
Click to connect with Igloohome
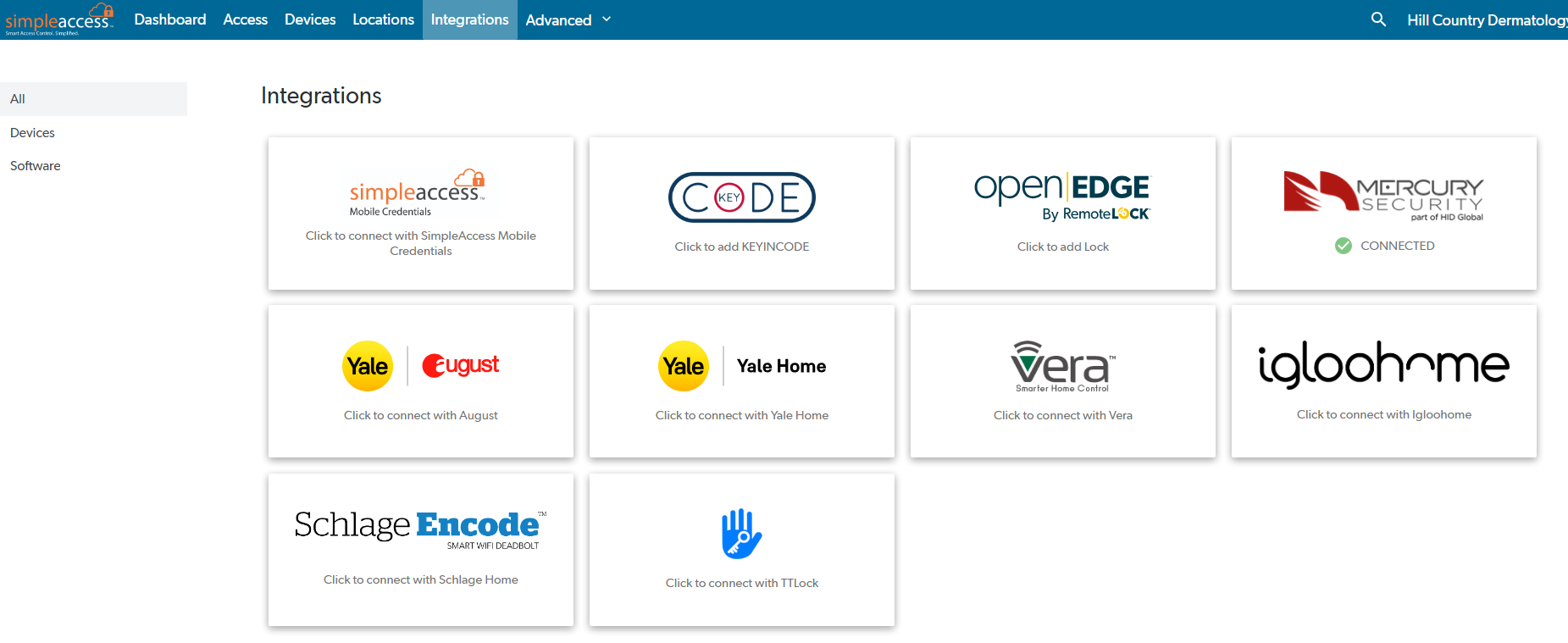pos(1384,414)
